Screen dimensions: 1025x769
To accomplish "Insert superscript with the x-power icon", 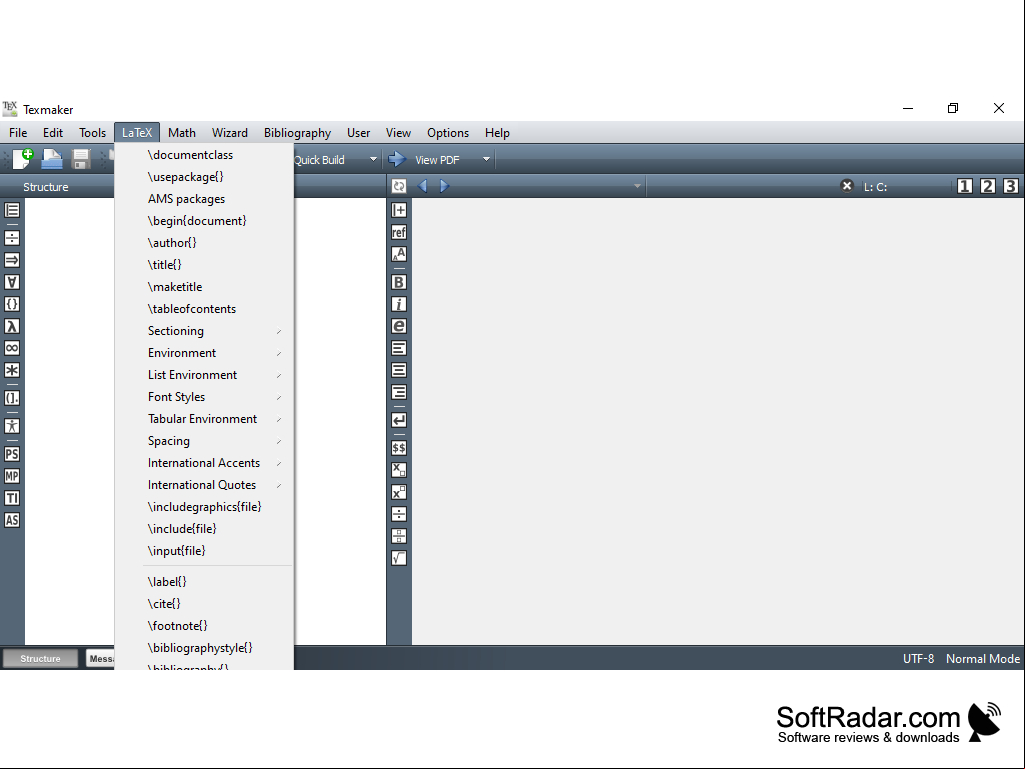I will tap(399, 492).
